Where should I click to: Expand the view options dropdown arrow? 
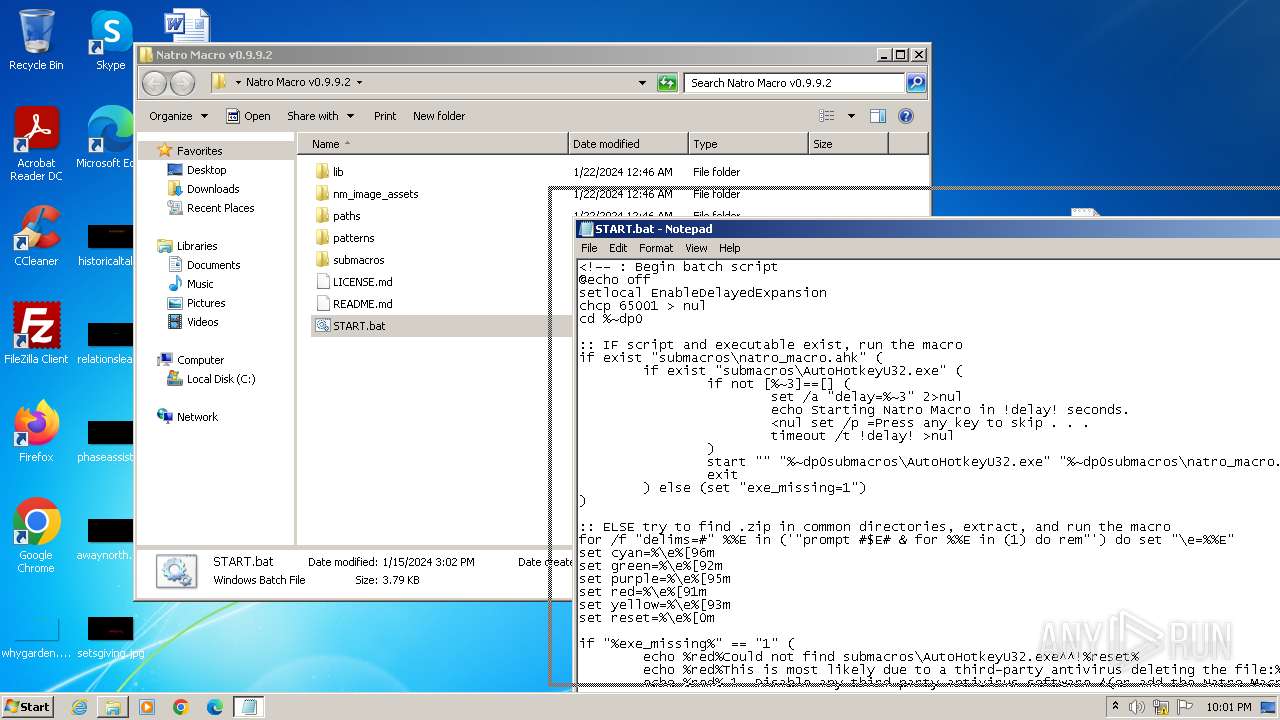coord(851,116)
